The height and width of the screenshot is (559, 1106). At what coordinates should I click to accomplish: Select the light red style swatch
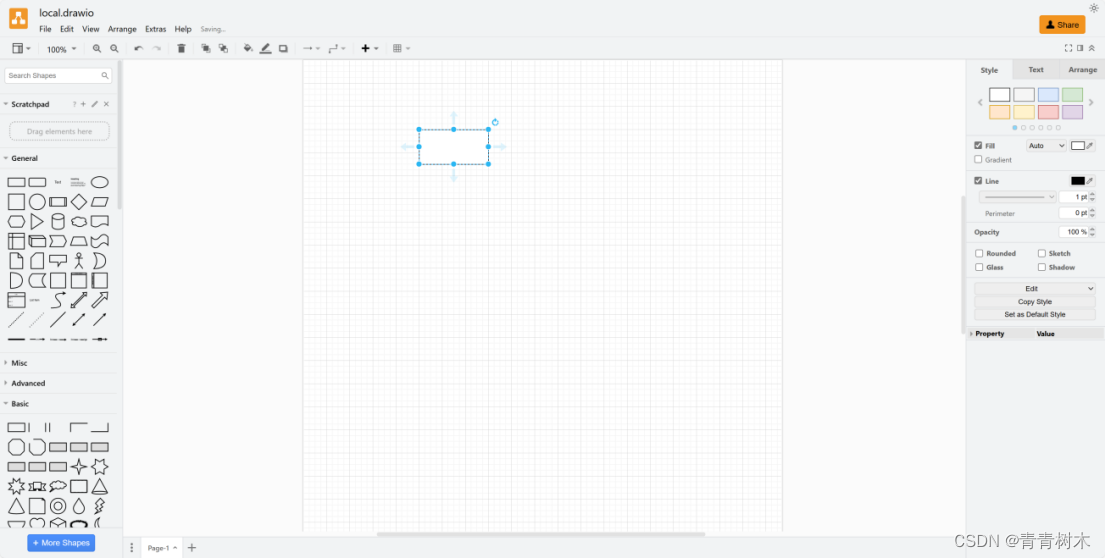point(1048,112)
